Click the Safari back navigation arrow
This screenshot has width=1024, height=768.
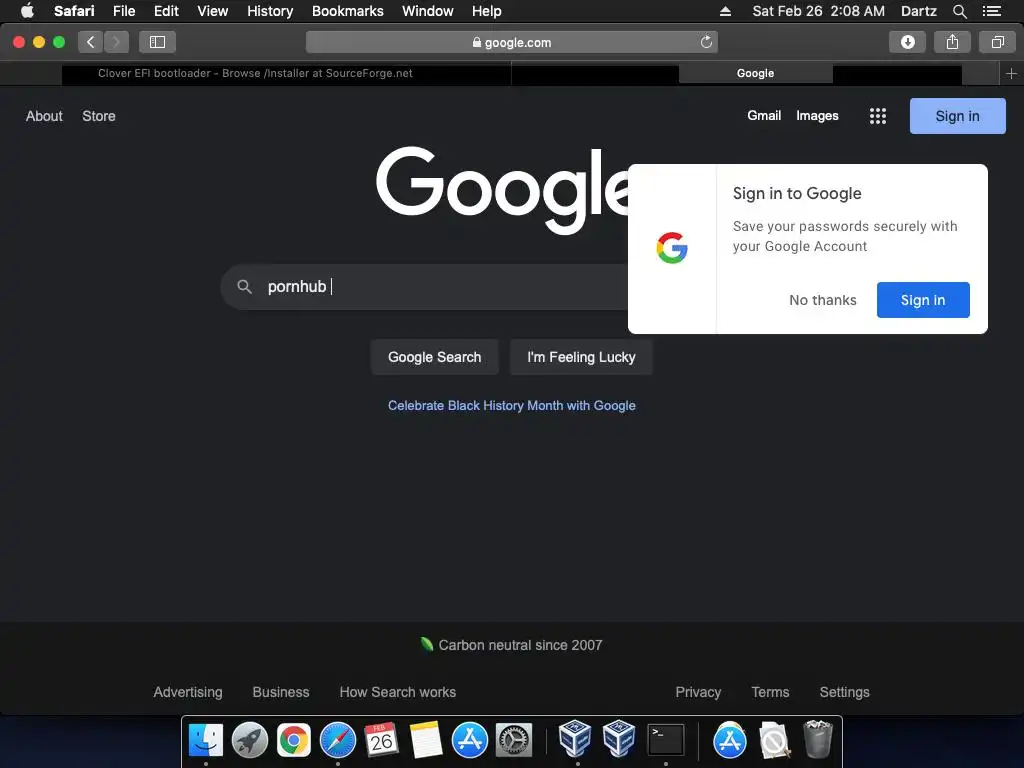[x=91, y=42]
